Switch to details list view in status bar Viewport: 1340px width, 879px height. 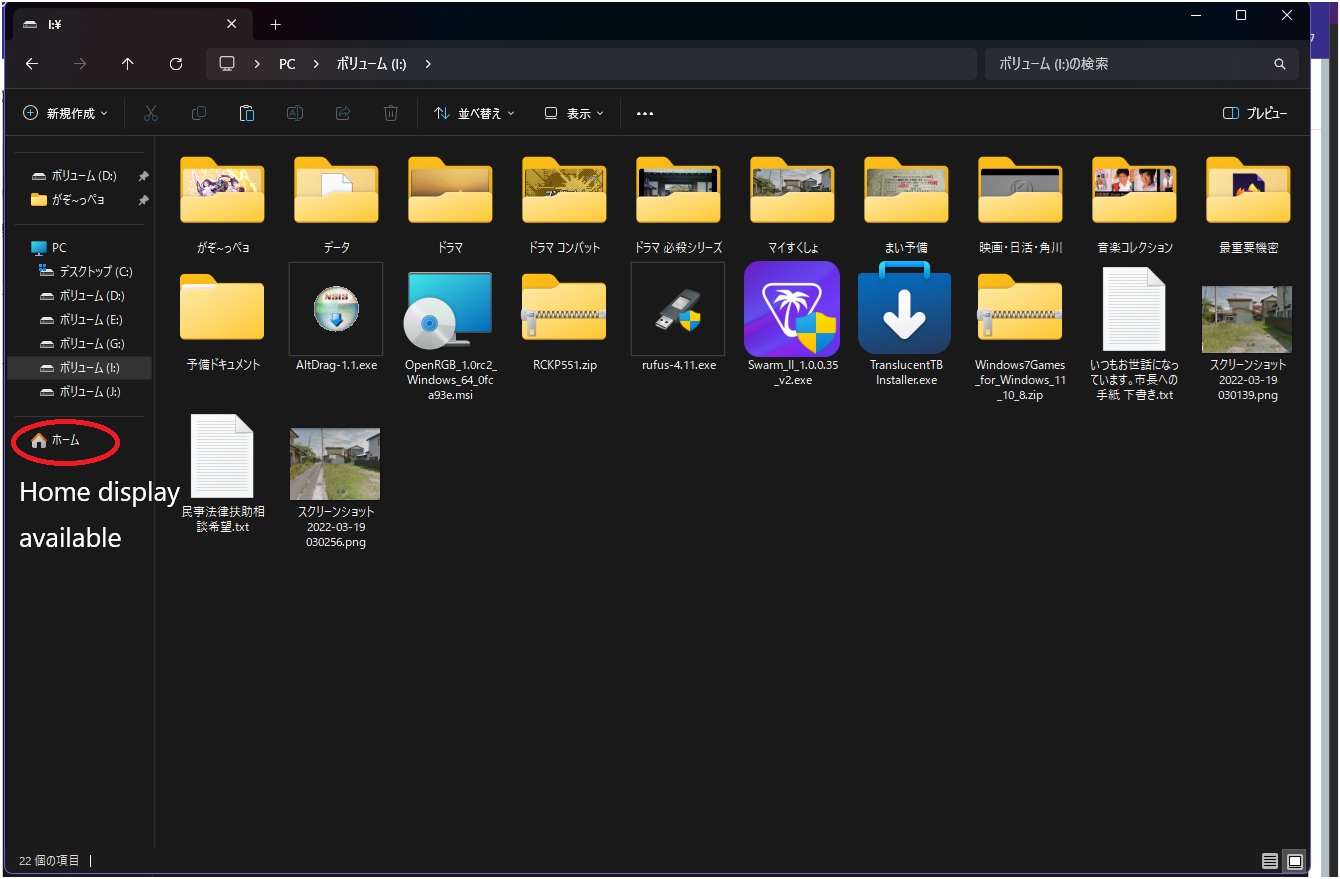pyautogui.click(x=1270, y=861)
